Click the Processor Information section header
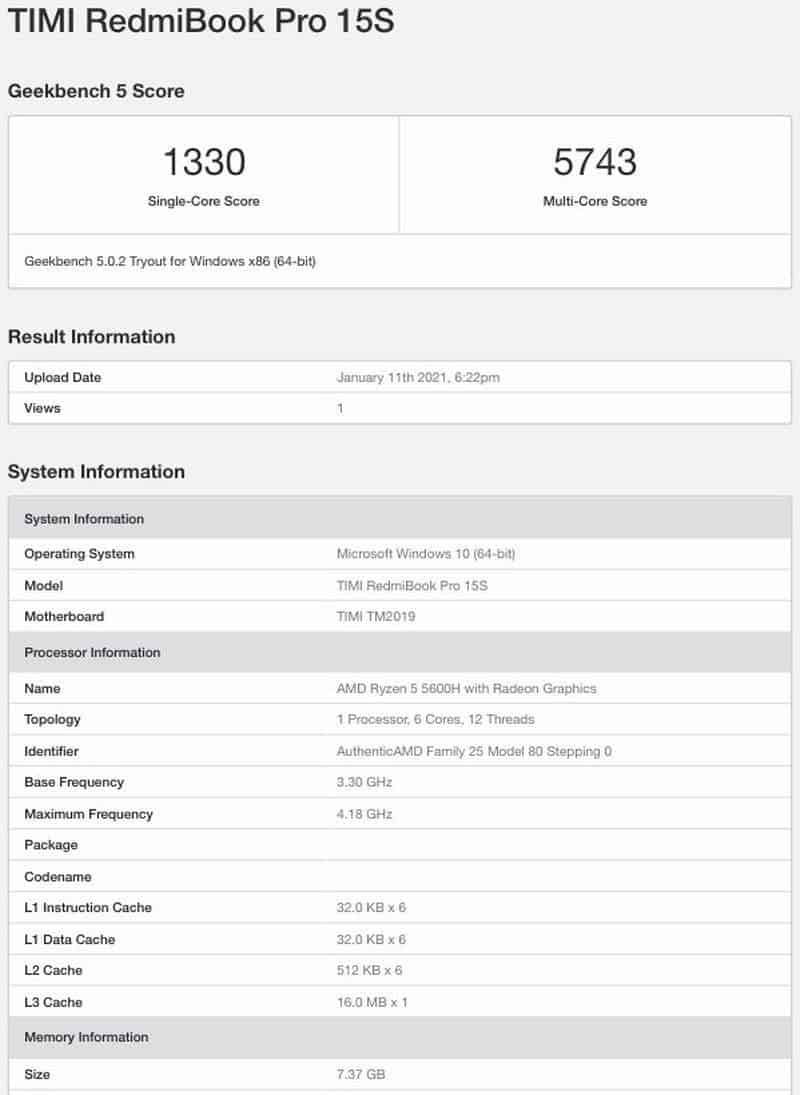Image resolution: width=800 pixels, height=1095 pixels. coord(92,652)
